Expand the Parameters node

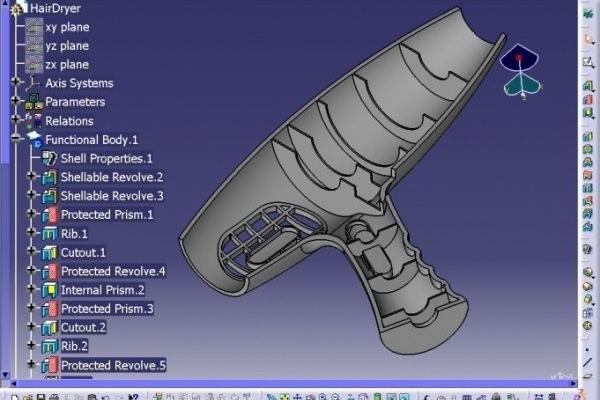click(16, 100)
